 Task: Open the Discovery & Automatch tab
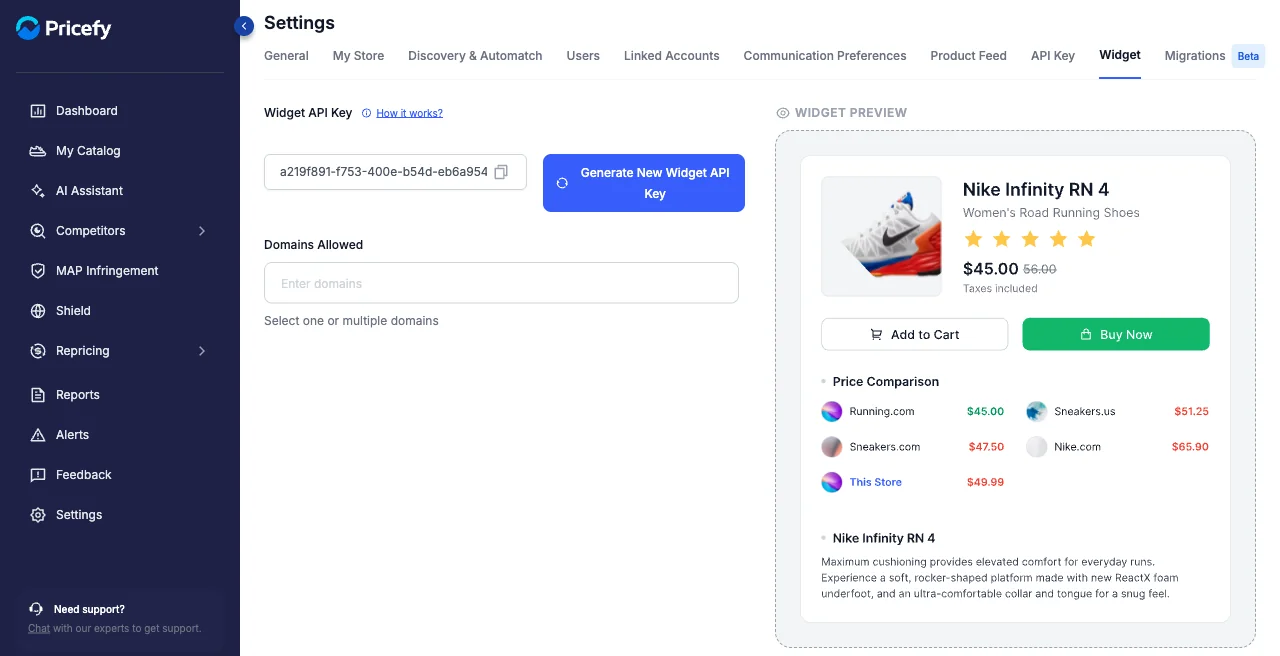[475, 56]
